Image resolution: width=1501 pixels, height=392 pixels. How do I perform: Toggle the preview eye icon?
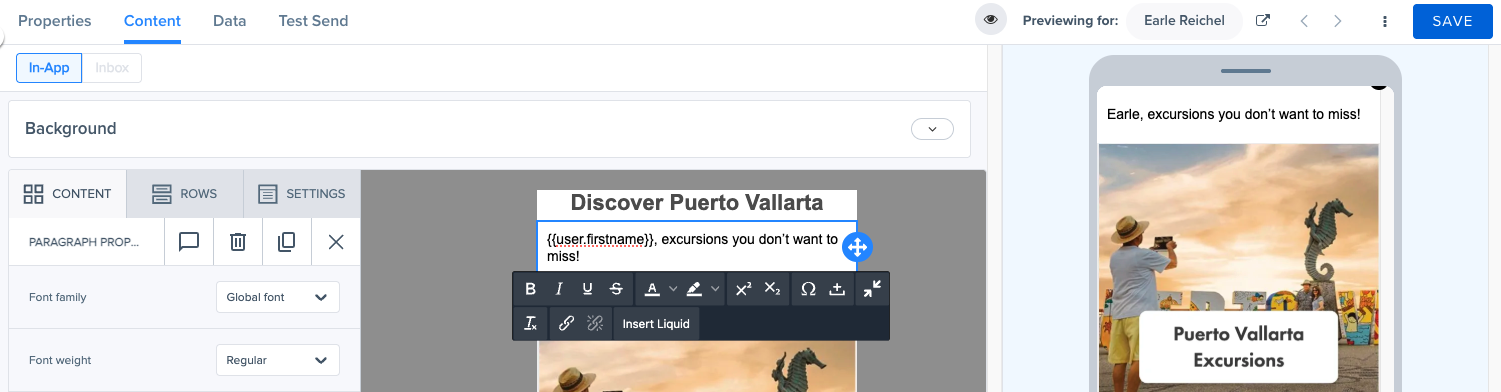pyautogui.click(x=991, y=20)
